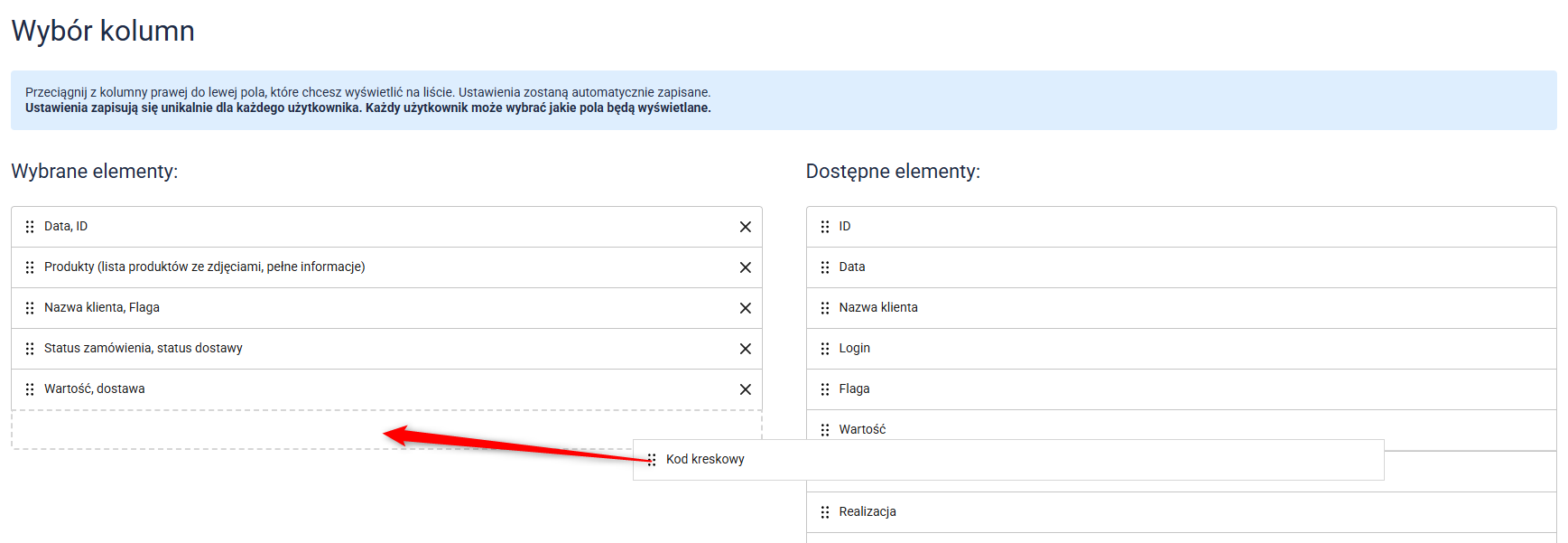Image resolution: width=1568 pixels, height=543 pixels.
Task: Remove the "Data, ID" selected column
Action: tap(745, 227)
